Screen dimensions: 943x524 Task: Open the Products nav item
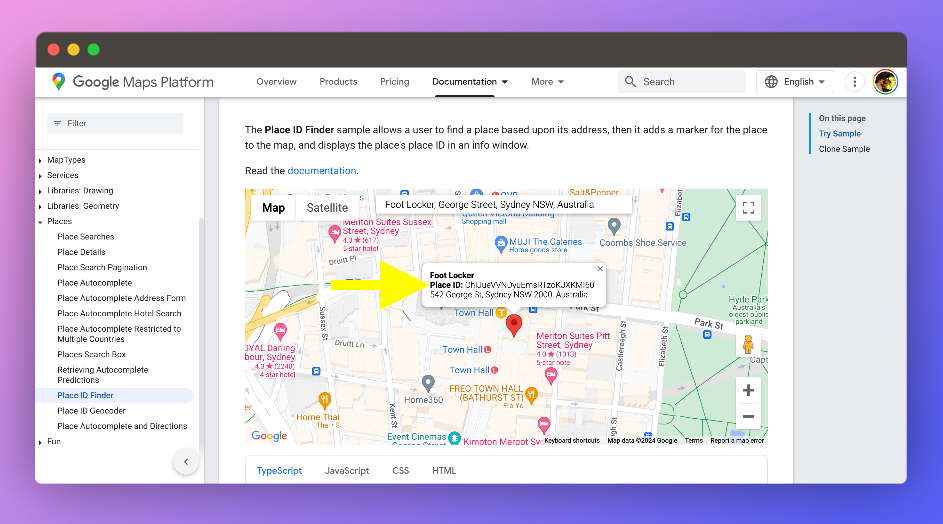(x=338, y=82)
